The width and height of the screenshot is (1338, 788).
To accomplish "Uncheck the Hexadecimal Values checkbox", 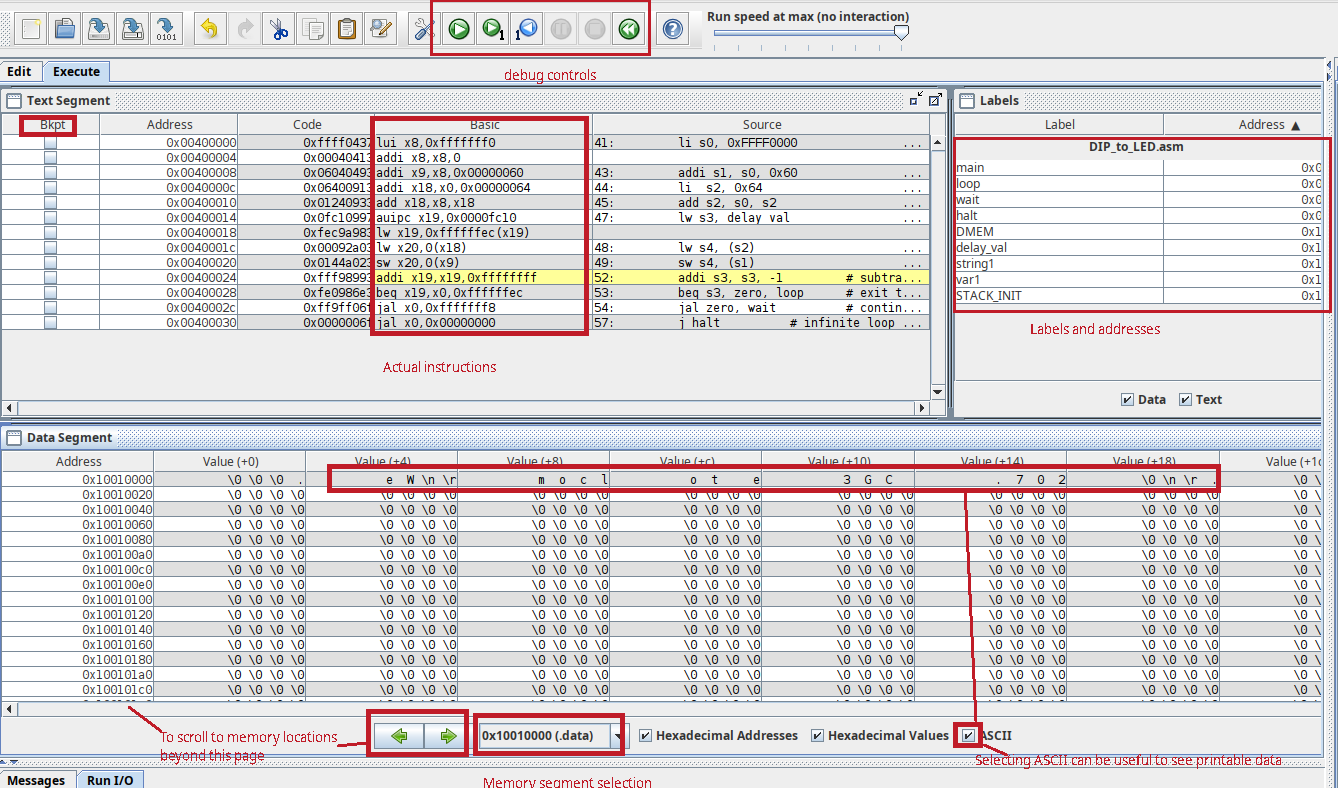I will [x=818, y=736].
